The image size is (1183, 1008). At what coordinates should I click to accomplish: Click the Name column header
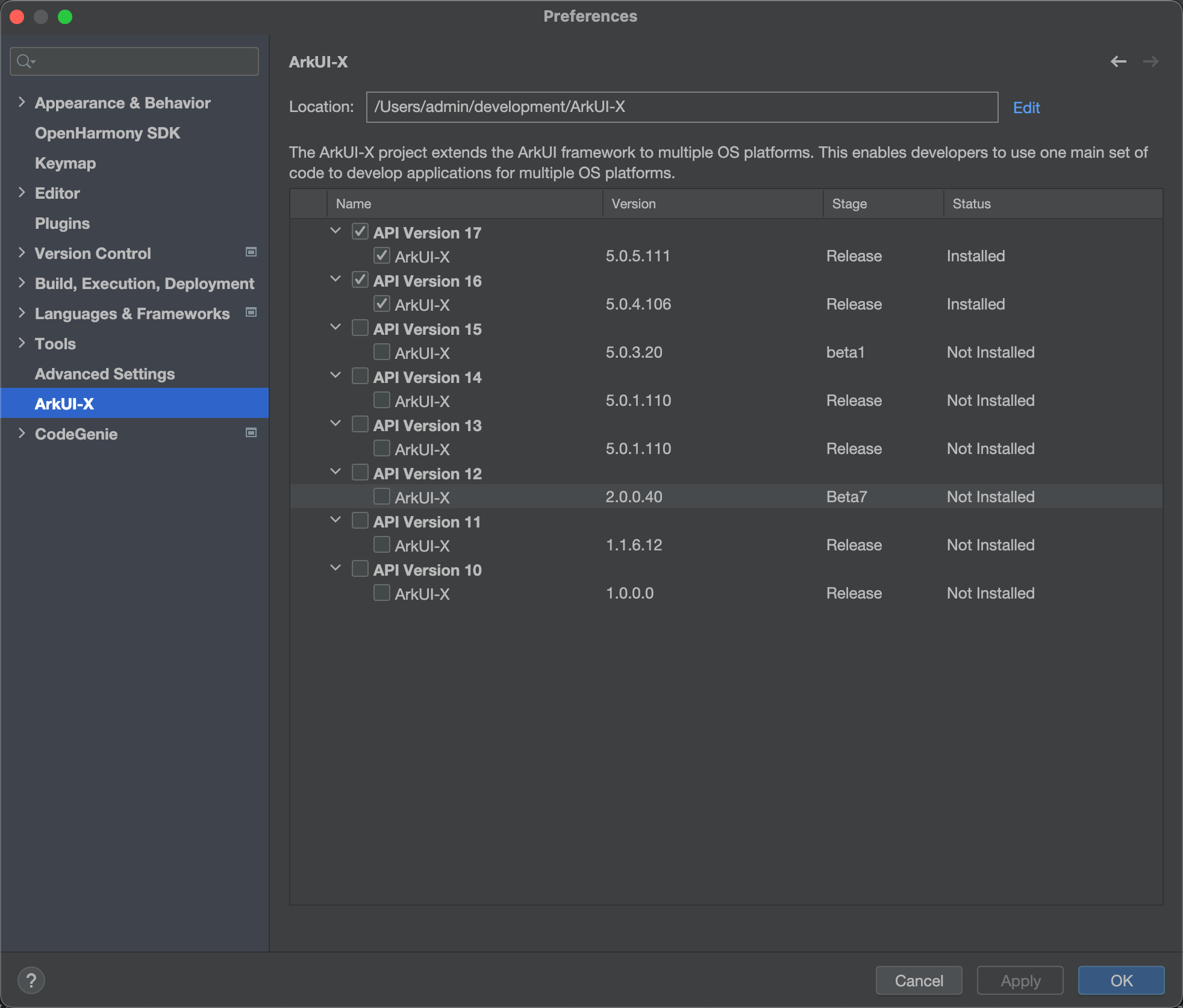(x=464, y=204)
